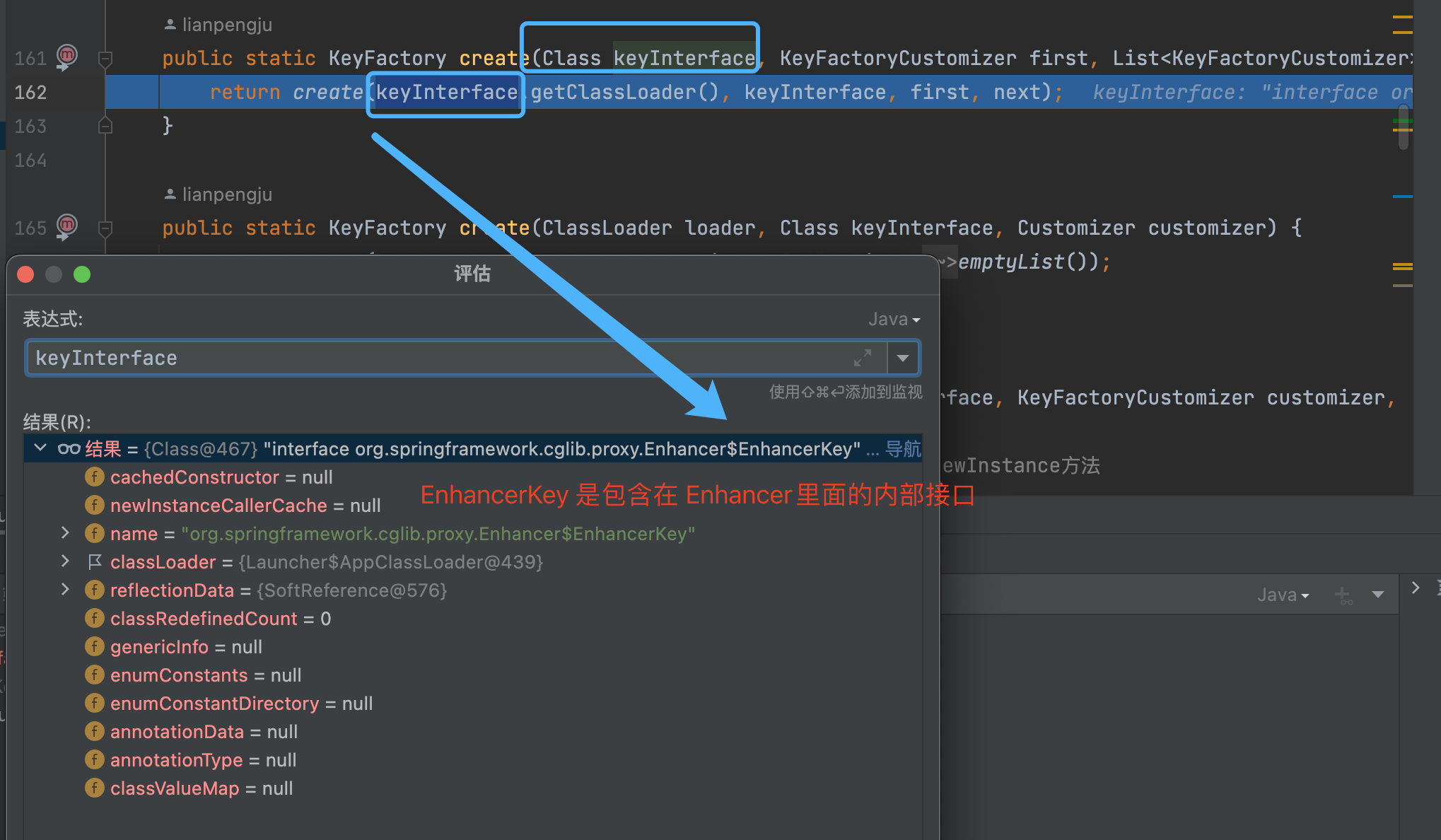1441x840 pixels.
Task: Click the watch glasses icon on result row
Action: (69, 449)
